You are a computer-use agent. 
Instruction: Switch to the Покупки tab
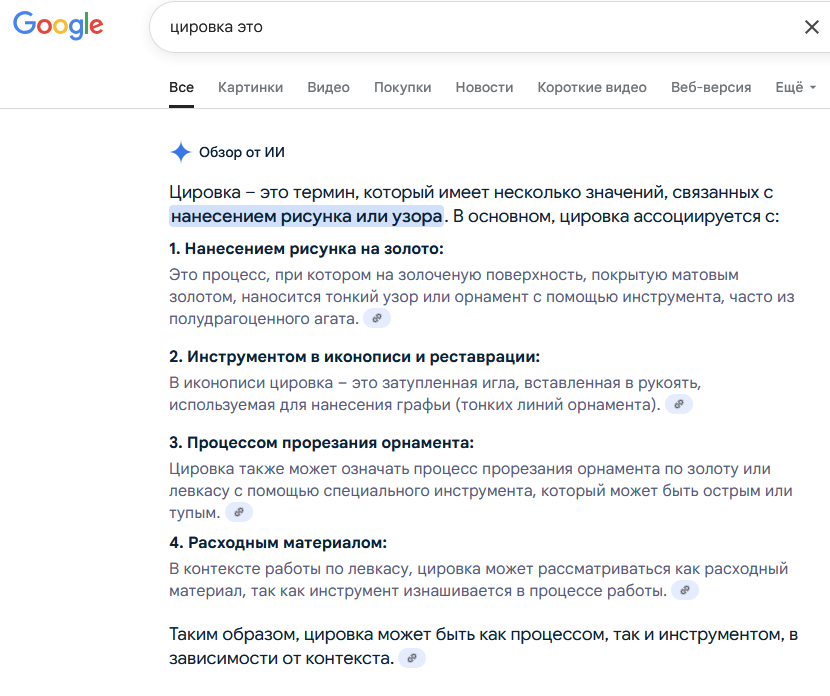coord(402,87)
